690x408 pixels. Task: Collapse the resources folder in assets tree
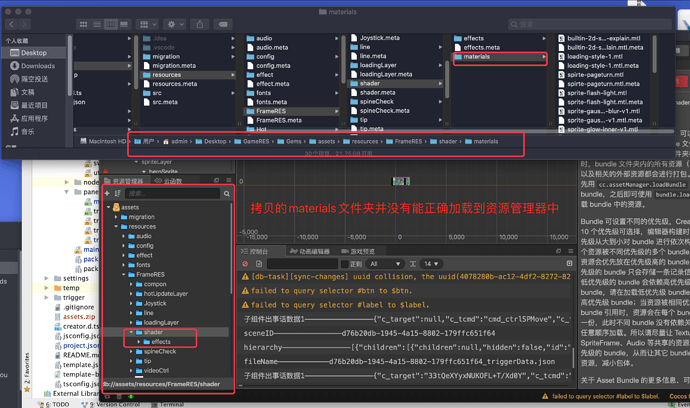(116, 227)
